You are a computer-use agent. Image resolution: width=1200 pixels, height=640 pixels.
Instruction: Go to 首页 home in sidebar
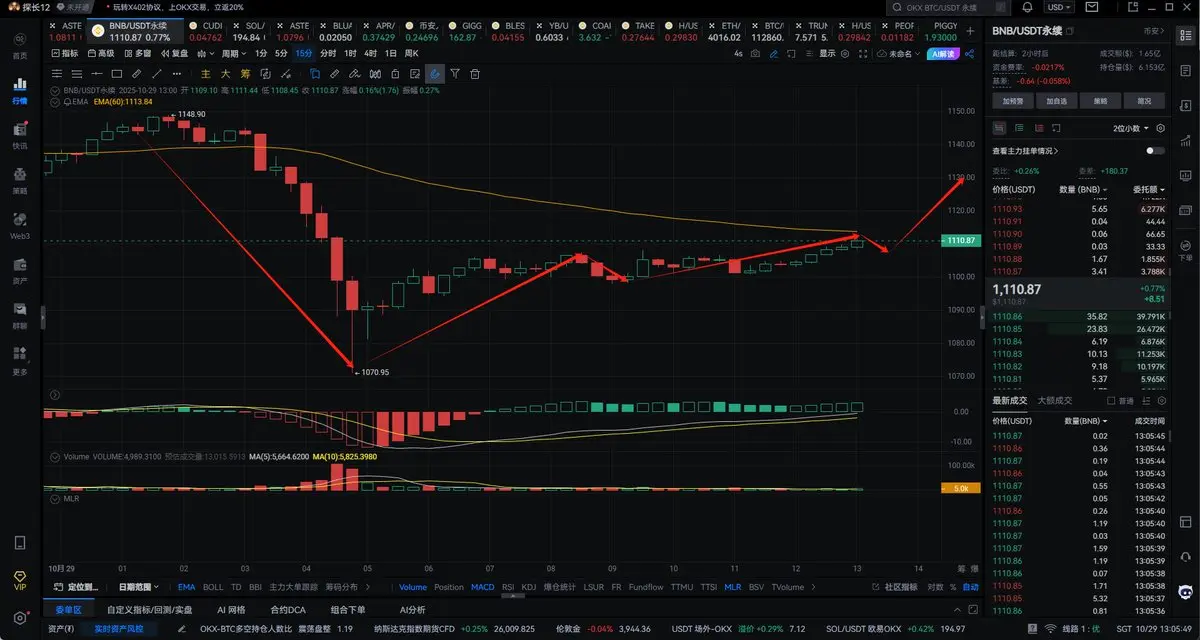[20, 45]
